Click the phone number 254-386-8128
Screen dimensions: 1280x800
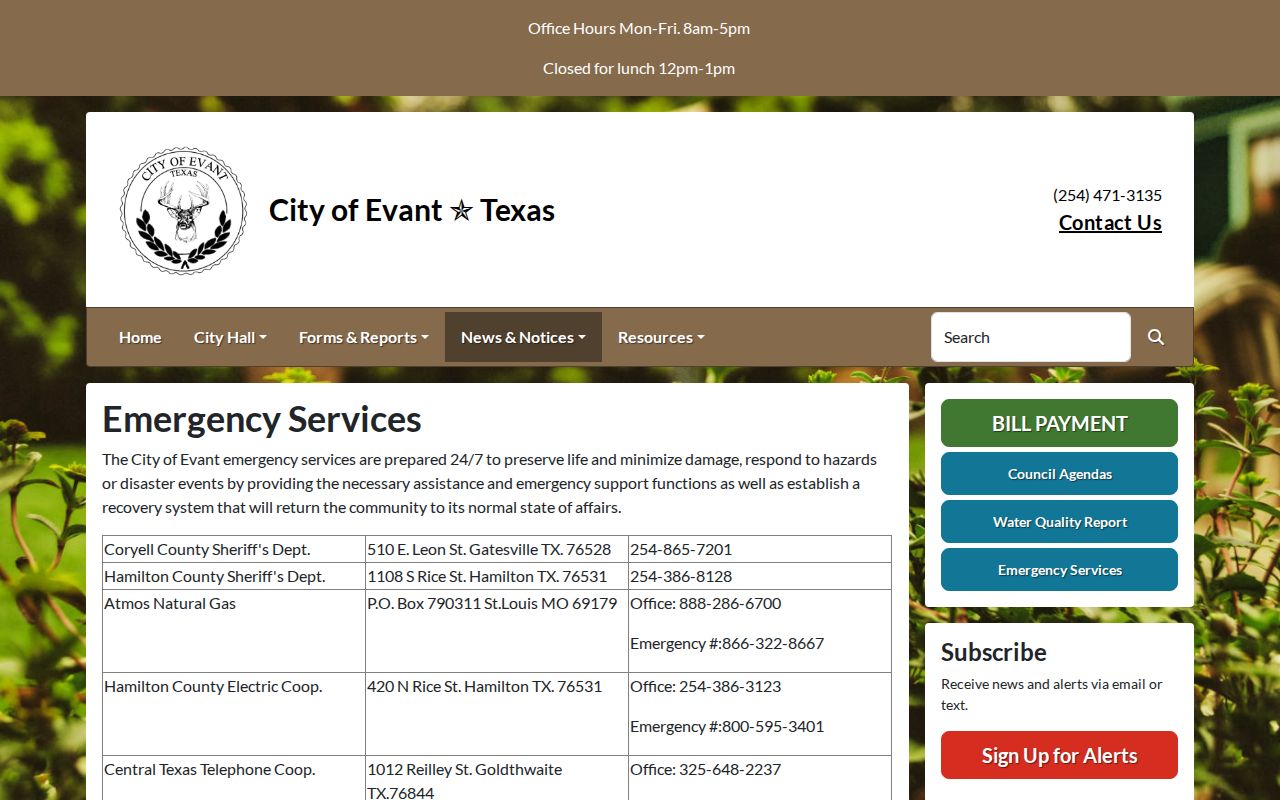(x=681, y=576)
